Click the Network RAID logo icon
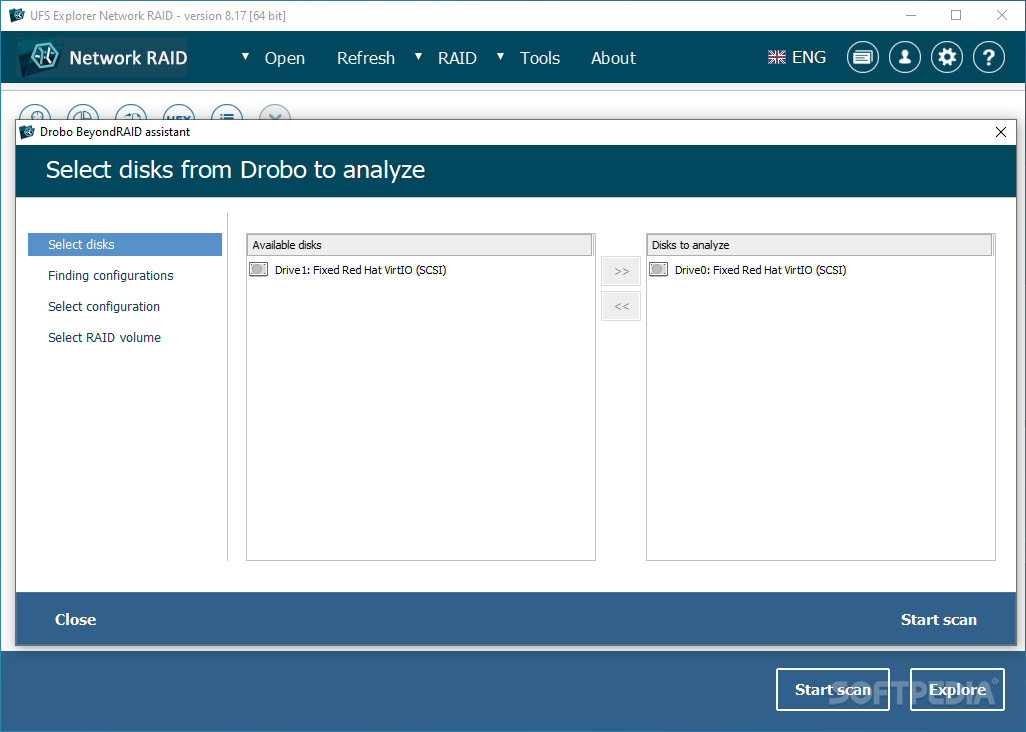 41,57
